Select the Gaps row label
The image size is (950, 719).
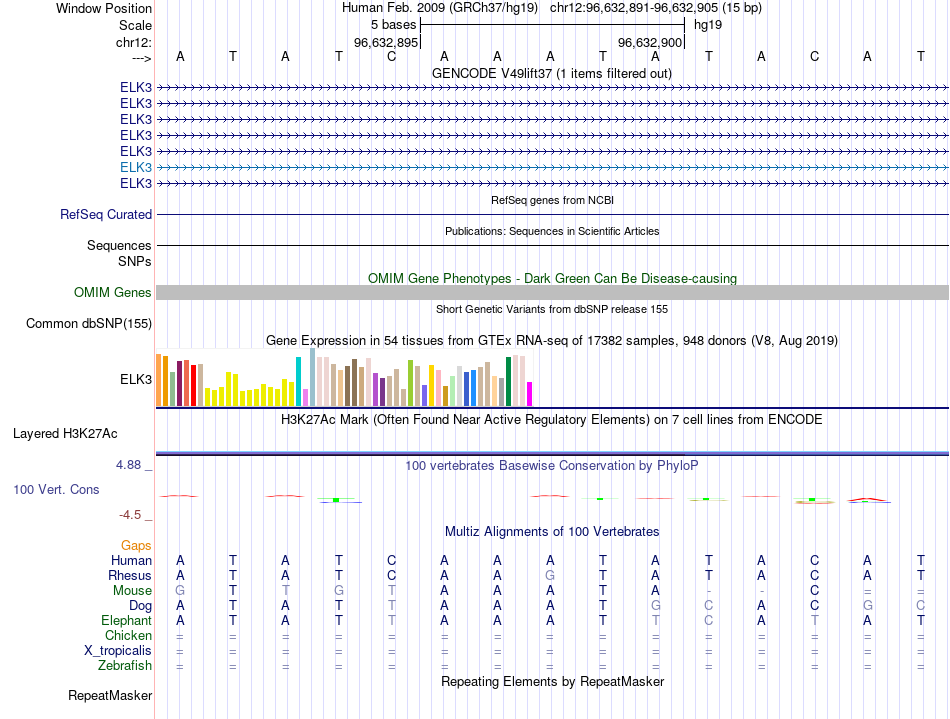[136, 546]
